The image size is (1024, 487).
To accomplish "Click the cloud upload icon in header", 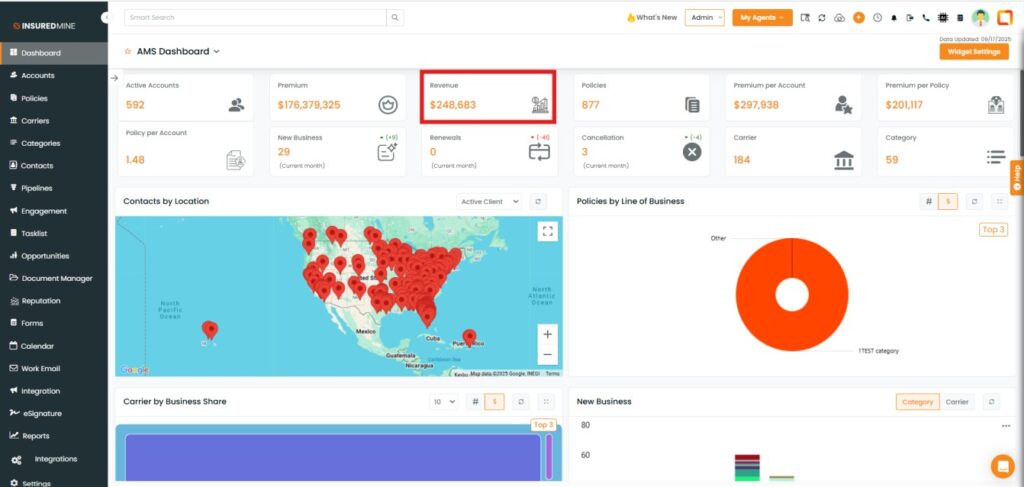I will (x=839, y=18).
